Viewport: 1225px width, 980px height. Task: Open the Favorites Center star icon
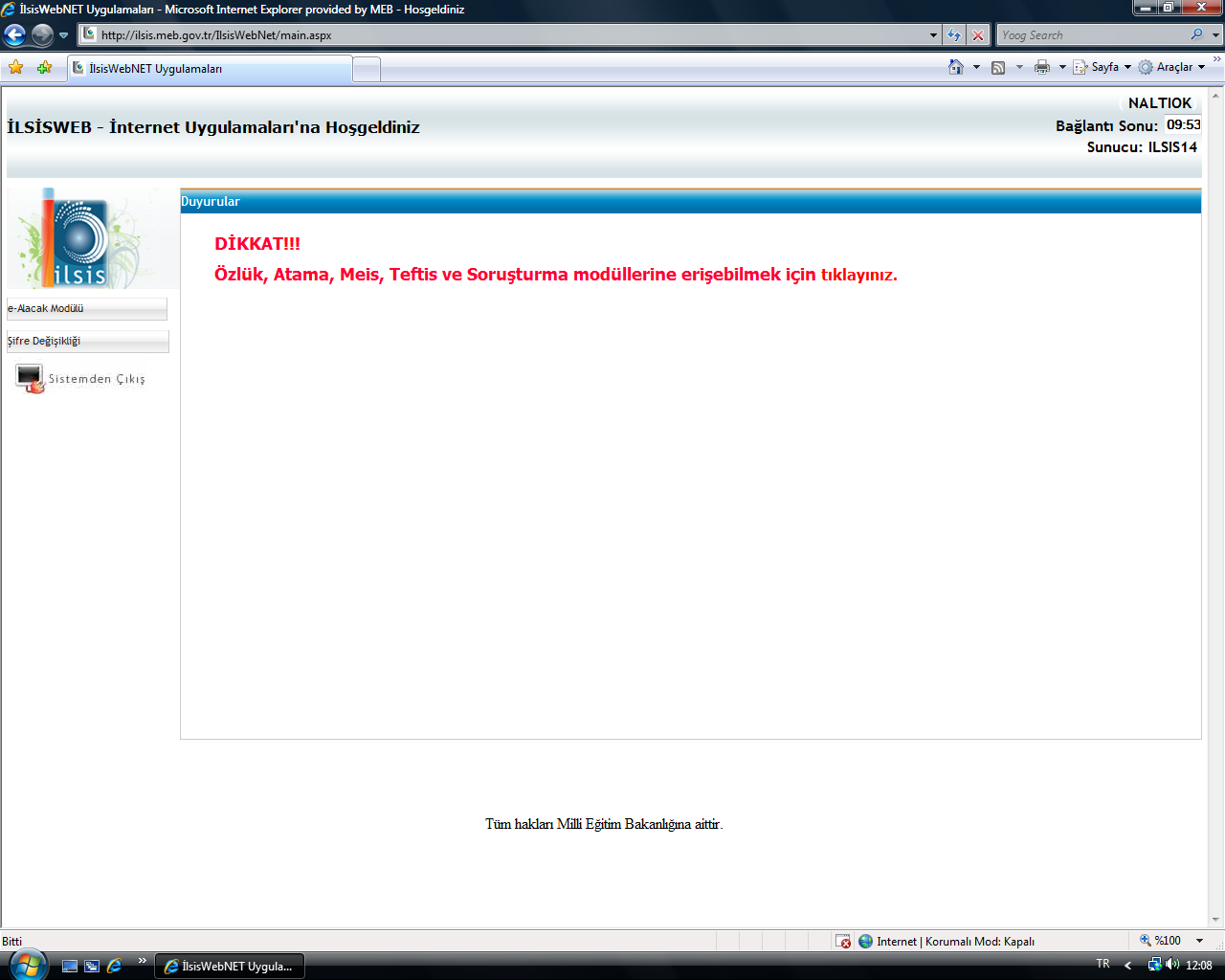pyautogui.click(x=15, y=67)
